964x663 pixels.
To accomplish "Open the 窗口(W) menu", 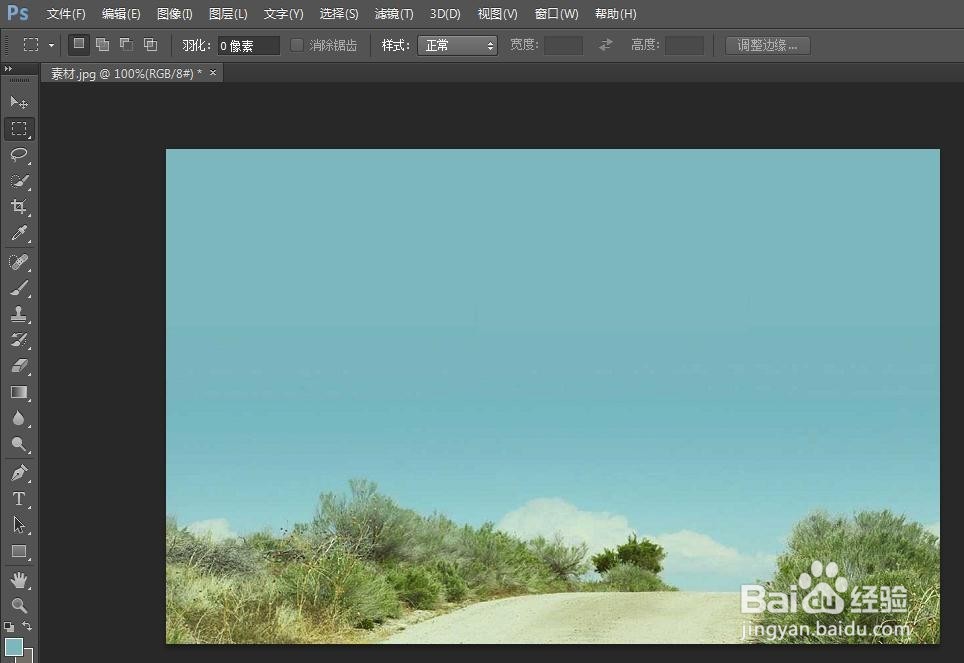I will [556, 14].
